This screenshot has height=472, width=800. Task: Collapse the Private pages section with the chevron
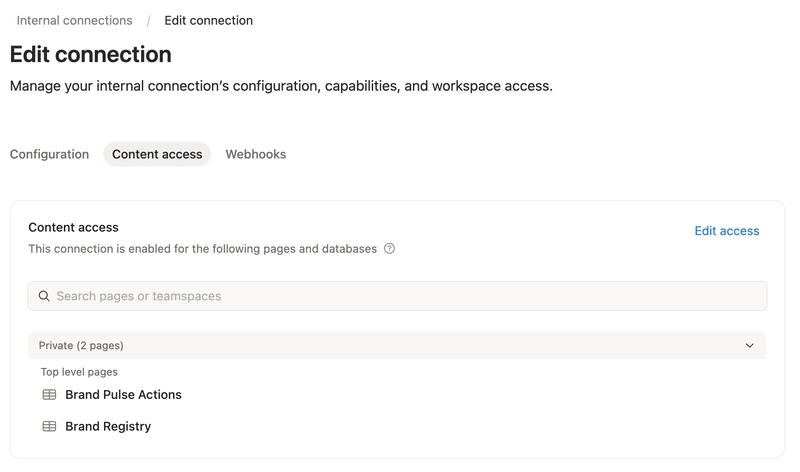point(749,345)
